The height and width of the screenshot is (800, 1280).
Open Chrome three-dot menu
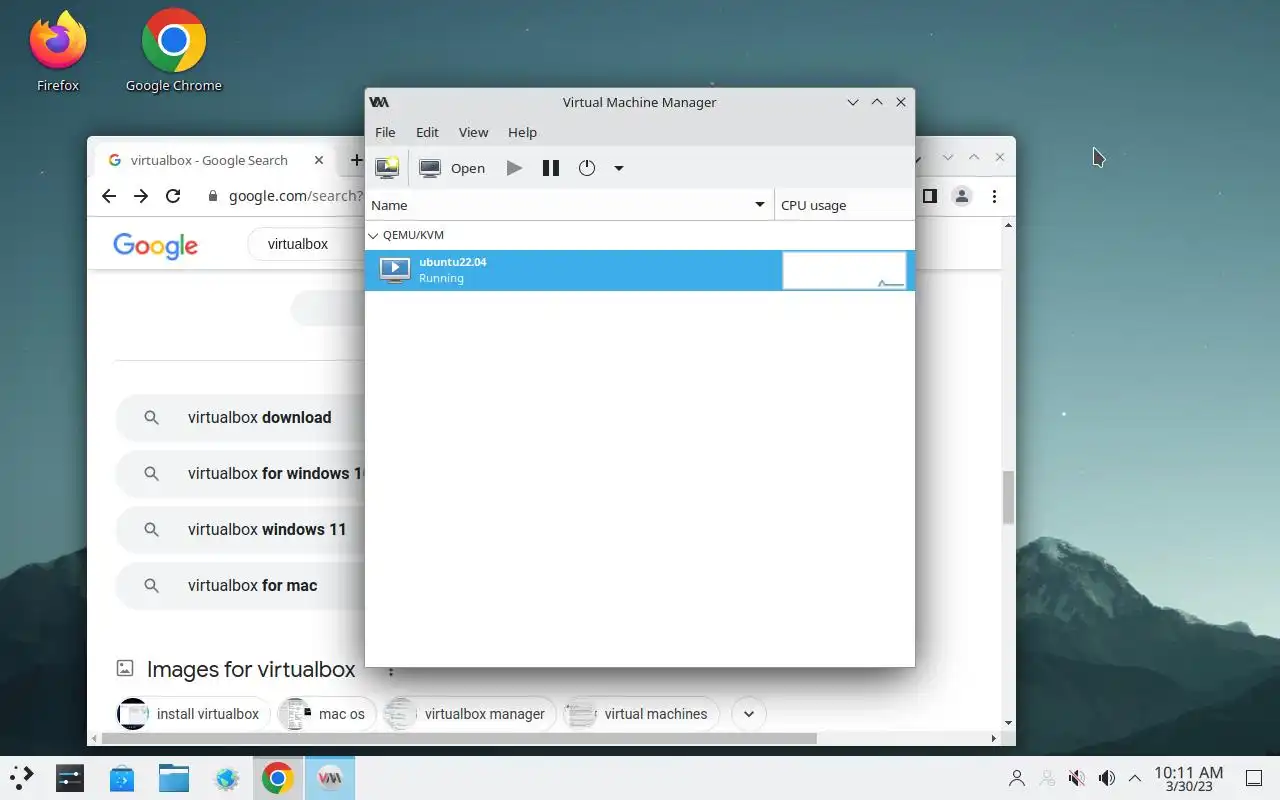994,196
